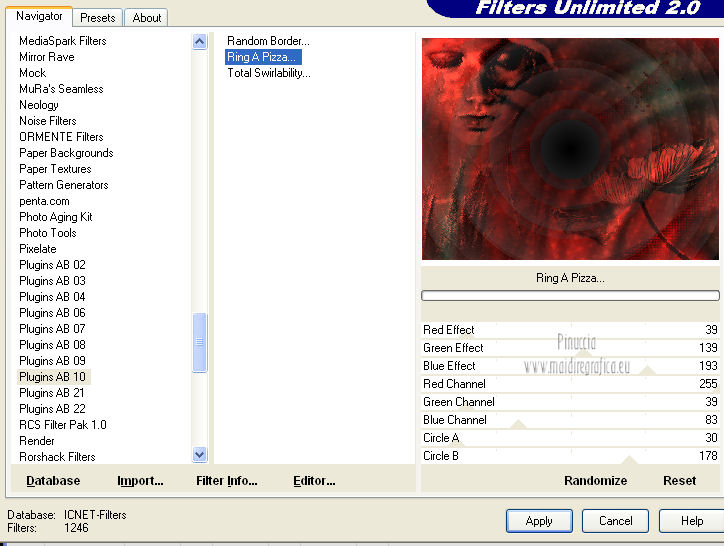Click the Import button

pos(140,481)
